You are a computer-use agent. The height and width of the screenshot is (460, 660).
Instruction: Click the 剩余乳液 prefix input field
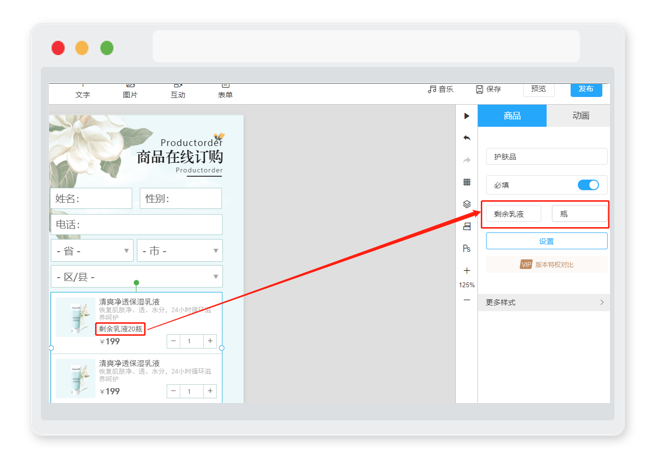(x=514, y=214)
